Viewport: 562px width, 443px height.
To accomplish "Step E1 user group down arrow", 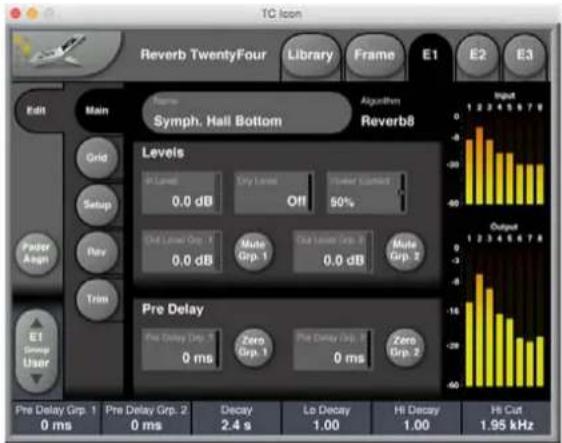I will 36,378.
